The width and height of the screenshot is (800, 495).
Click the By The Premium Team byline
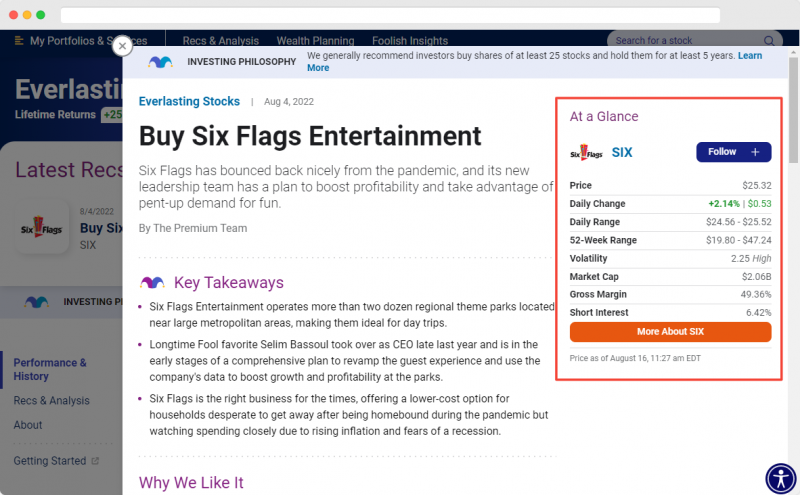point(193,228)
